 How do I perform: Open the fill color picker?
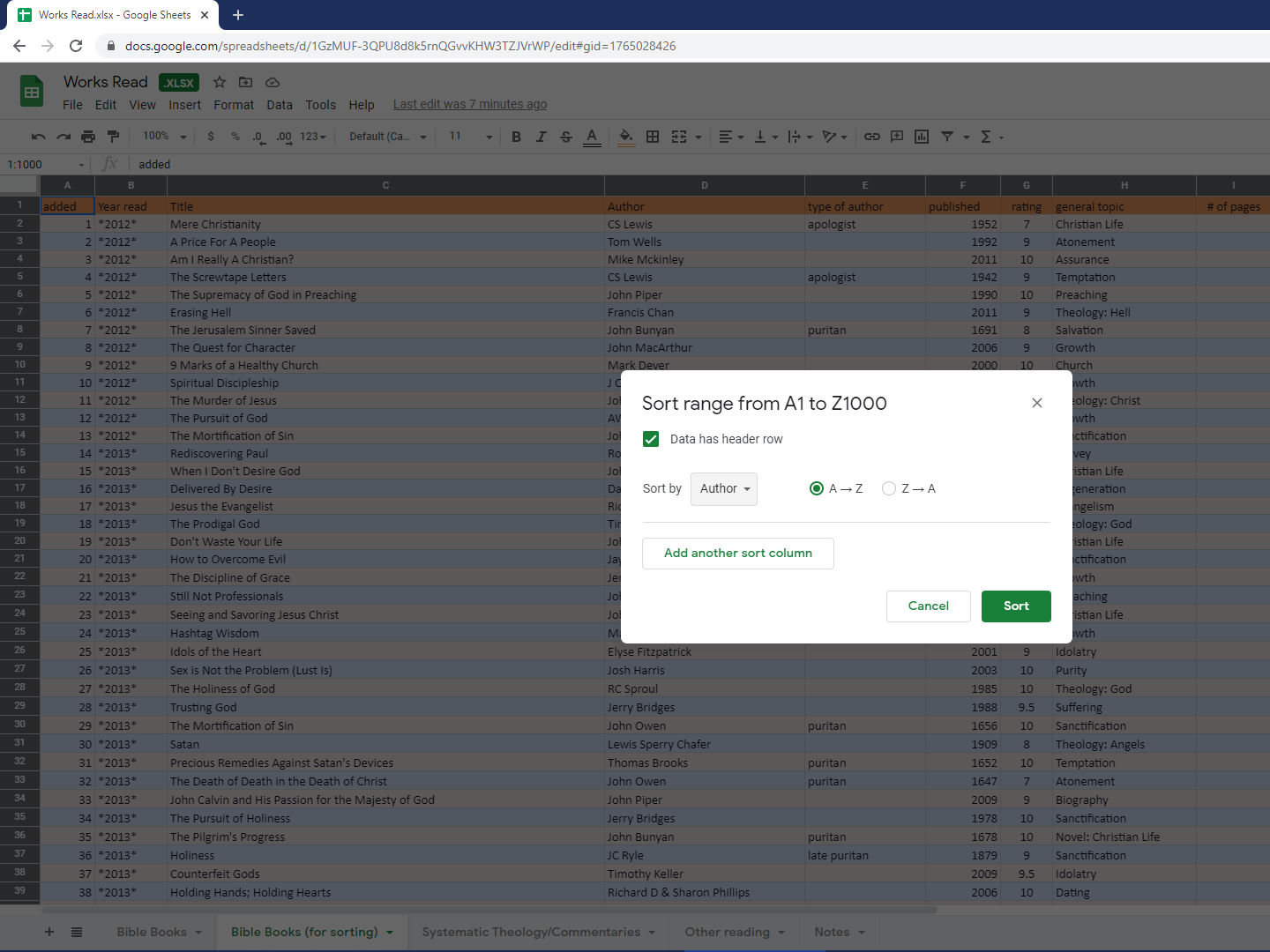tap(625, 137)
